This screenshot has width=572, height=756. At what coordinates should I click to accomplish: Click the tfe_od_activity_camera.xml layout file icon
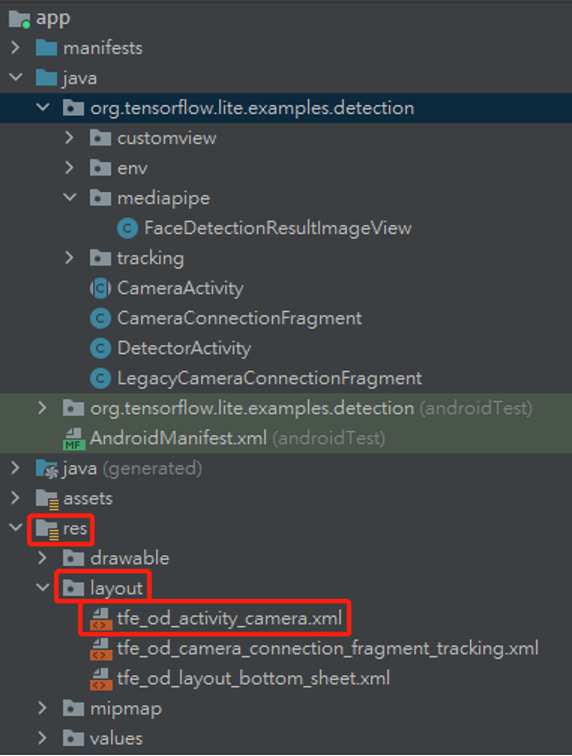tap(101, 619)
